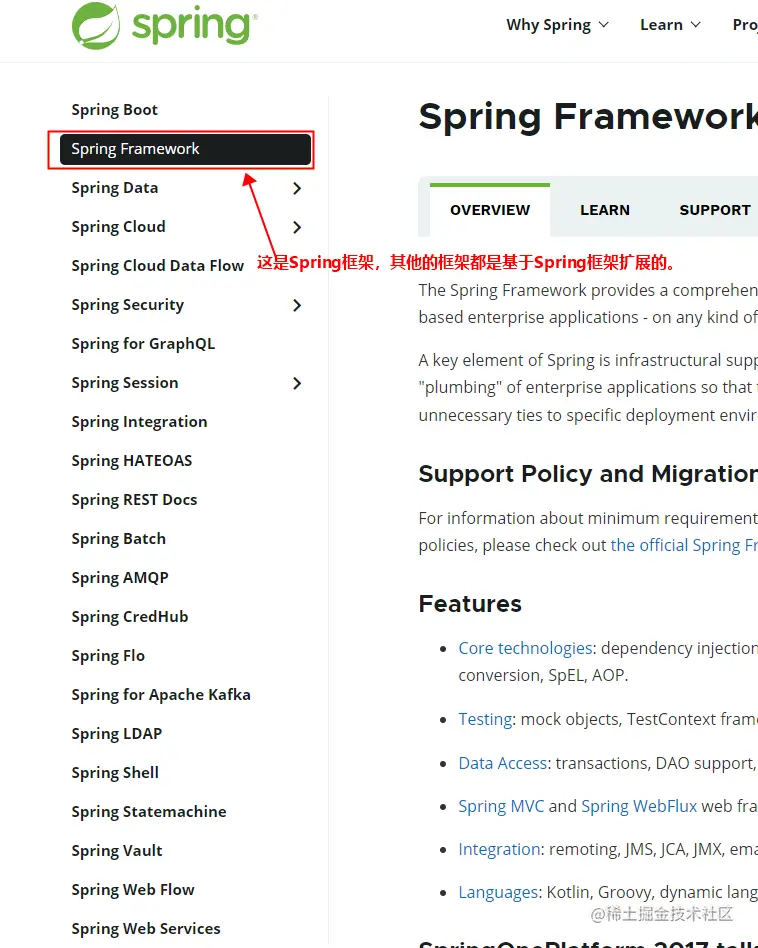
Task: Open Spring Data project page
Action: [115, 188]
